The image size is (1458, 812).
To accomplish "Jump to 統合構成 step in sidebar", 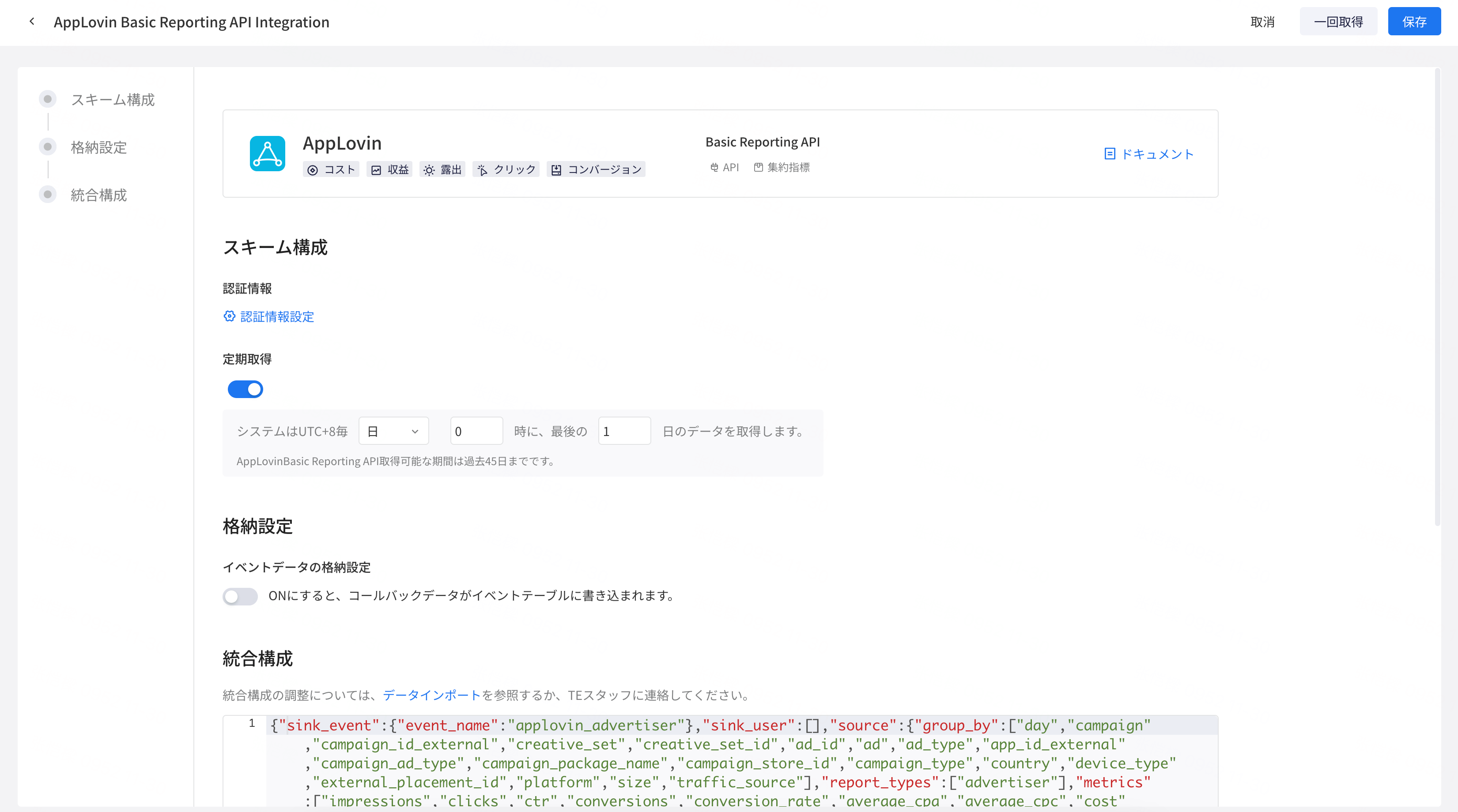I will 98,195.
